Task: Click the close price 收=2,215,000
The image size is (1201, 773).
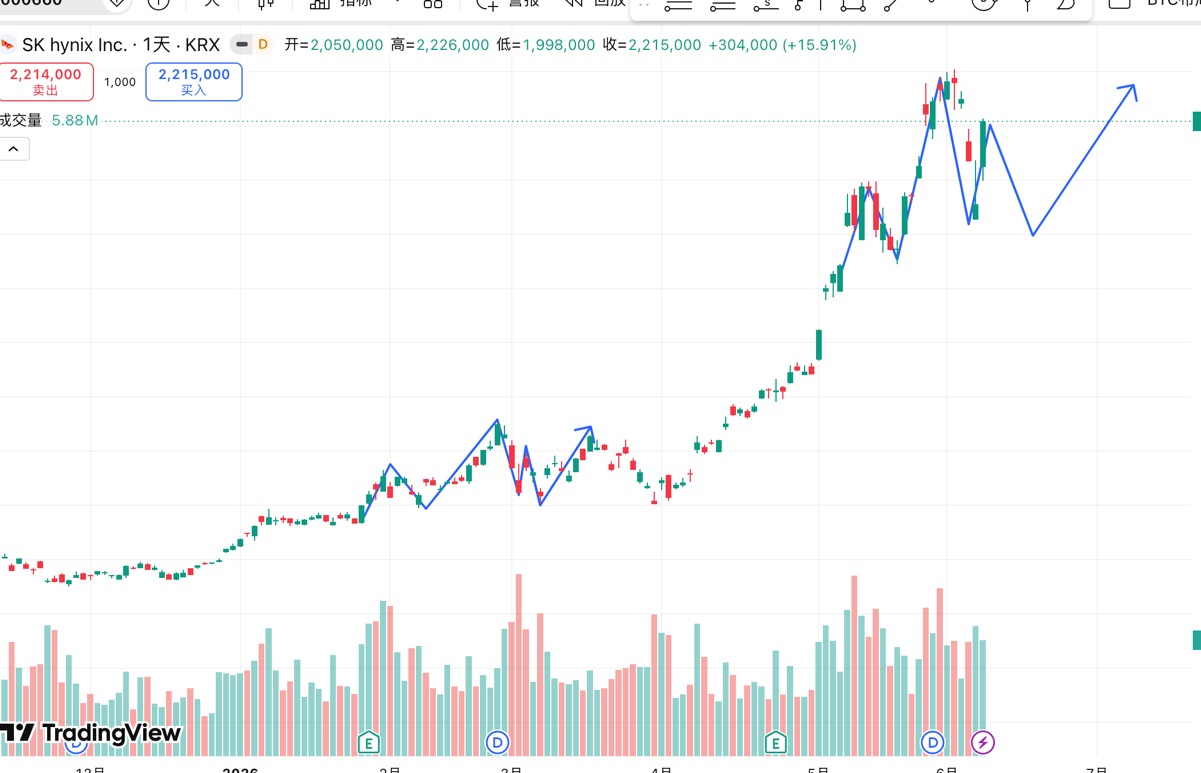Action: pos(652,45)
